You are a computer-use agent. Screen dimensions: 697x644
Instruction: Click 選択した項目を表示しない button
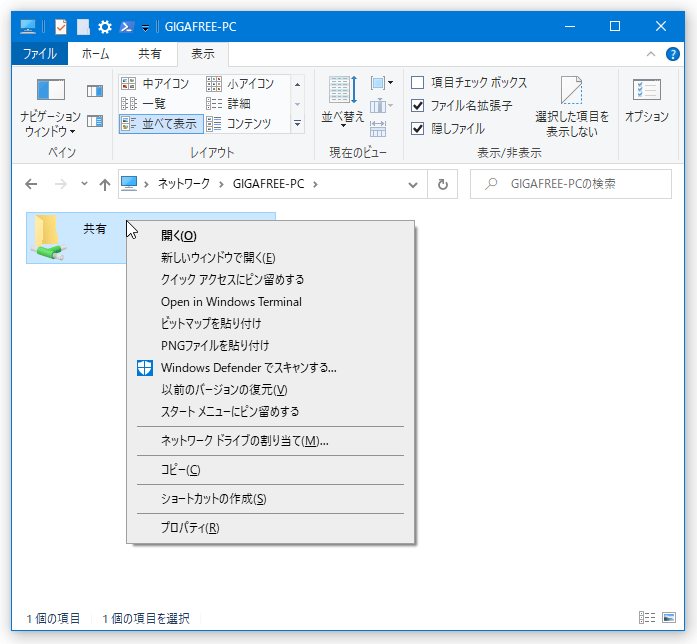coord(572,107)
